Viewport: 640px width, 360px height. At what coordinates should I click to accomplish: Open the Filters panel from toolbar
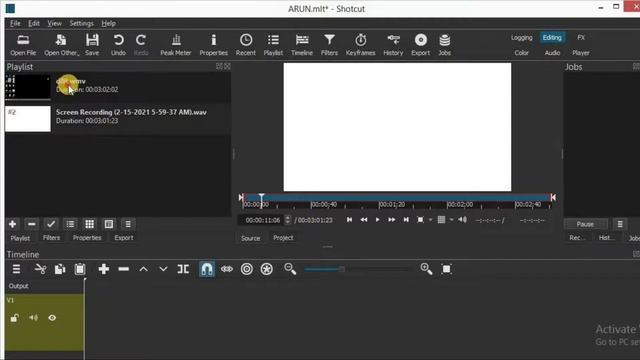329,45
